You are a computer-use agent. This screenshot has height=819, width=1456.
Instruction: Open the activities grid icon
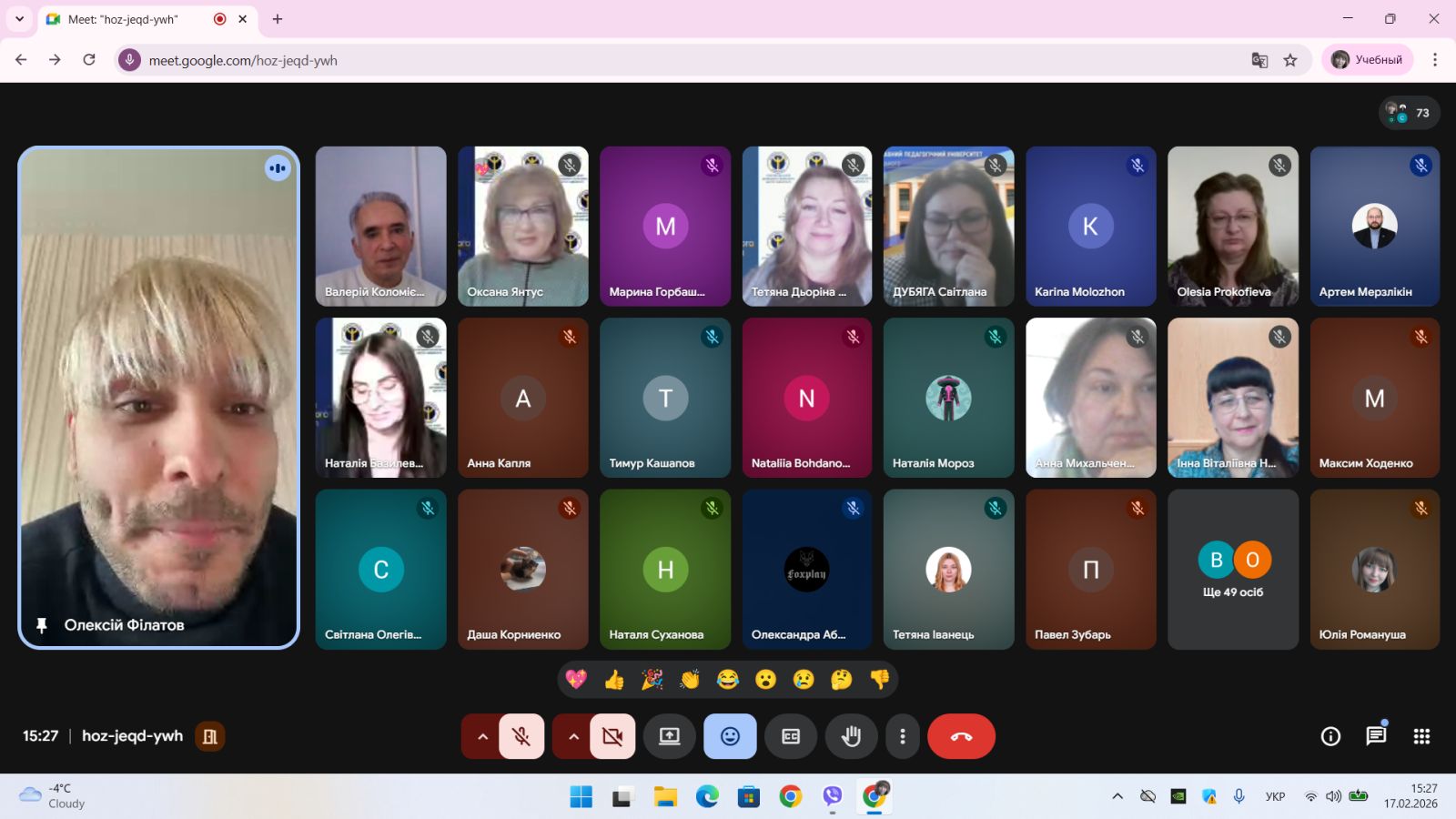1421,736
